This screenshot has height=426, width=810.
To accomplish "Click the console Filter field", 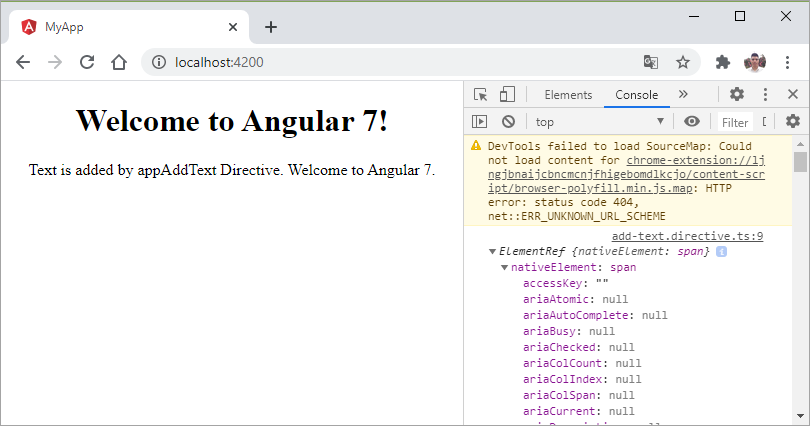I will (x=735, y=122).
